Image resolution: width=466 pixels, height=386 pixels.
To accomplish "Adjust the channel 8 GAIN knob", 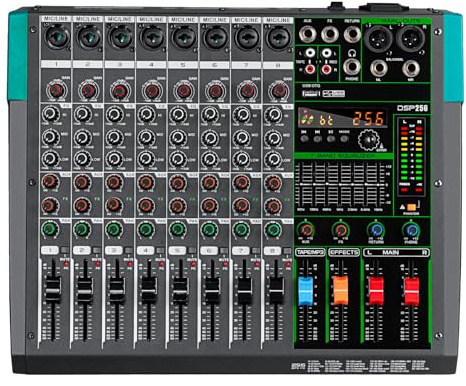I will (279, 90).
